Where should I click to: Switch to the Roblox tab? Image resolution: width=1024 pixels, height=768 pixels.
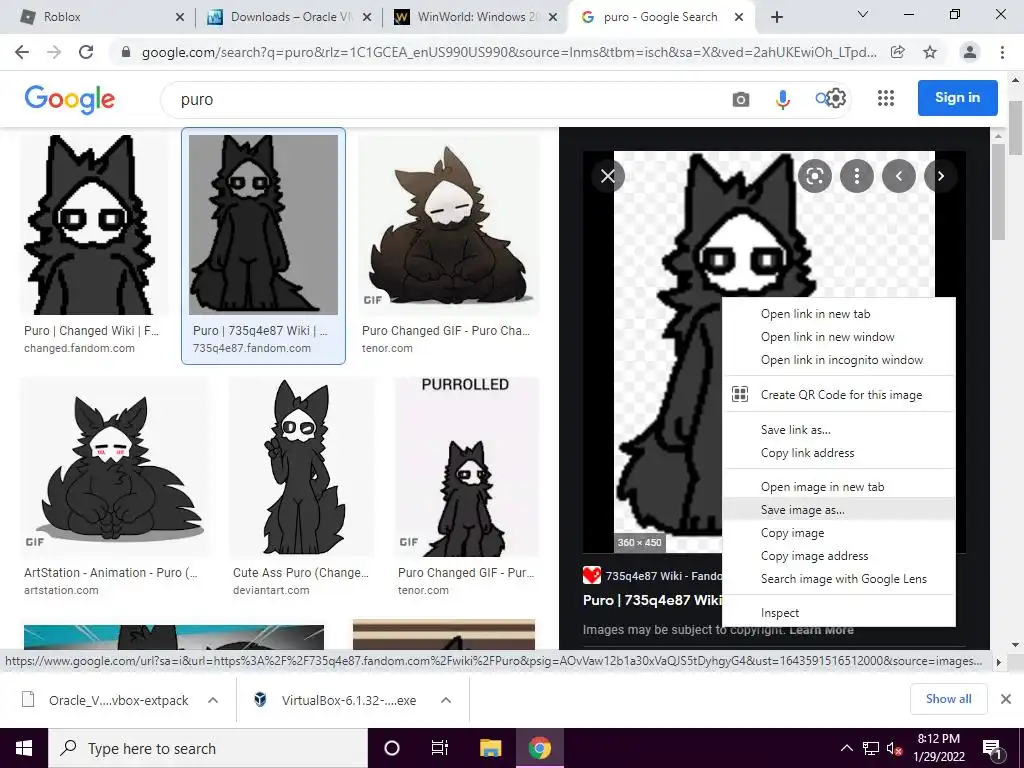click(x=103, y=17)
